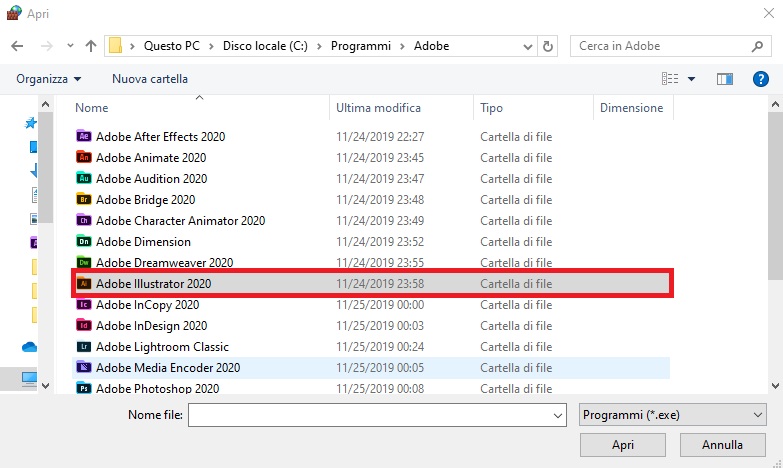
Task: Open help with the question mark icon
Action: pos(761,78)
